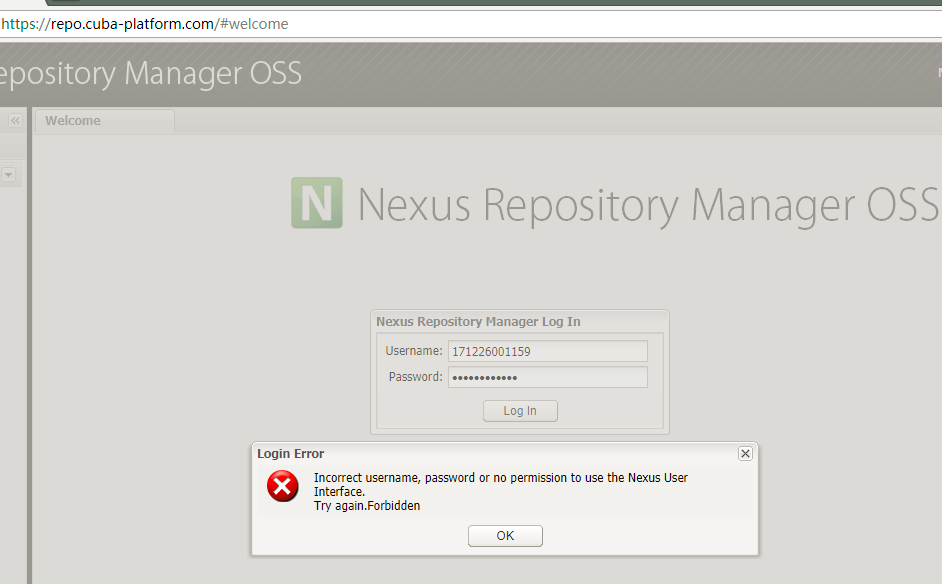This screenshot has height=584, width=942.
Task: Open the left panel dropdown arrow
Action: pos(8,175)
